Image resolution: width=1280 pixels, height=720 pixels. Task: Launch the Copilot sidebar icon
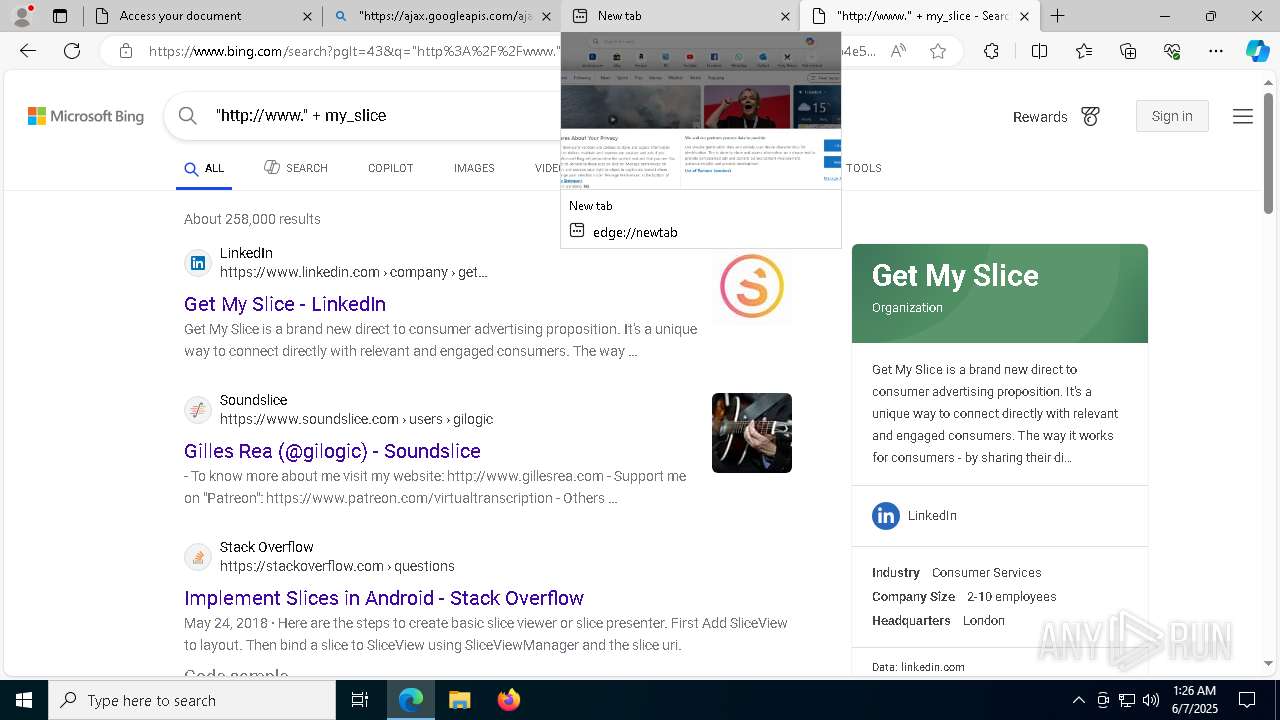pos(1257,51)
